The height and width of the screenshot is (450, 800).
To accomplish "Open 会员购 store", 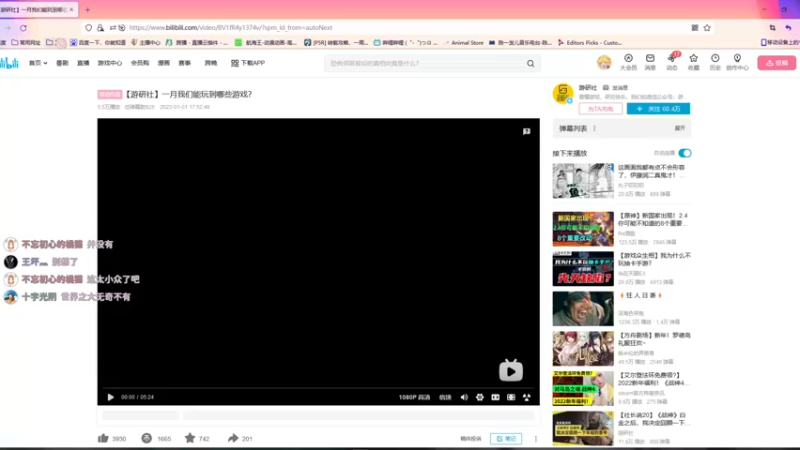I will click(140, 63).
